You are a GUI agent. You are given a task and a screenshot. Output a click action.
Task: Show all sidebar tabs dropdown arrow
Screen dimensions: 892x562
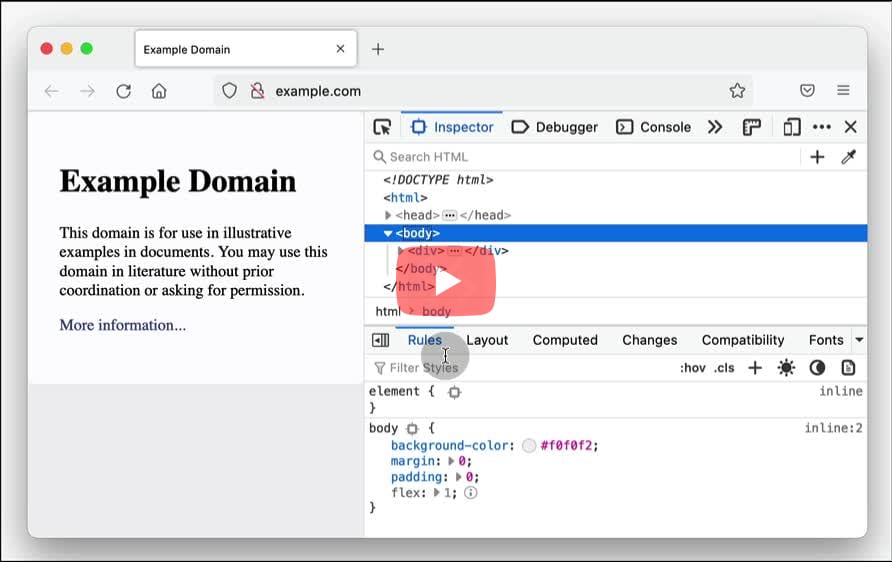pyautogui.click(x=859, y=340)
